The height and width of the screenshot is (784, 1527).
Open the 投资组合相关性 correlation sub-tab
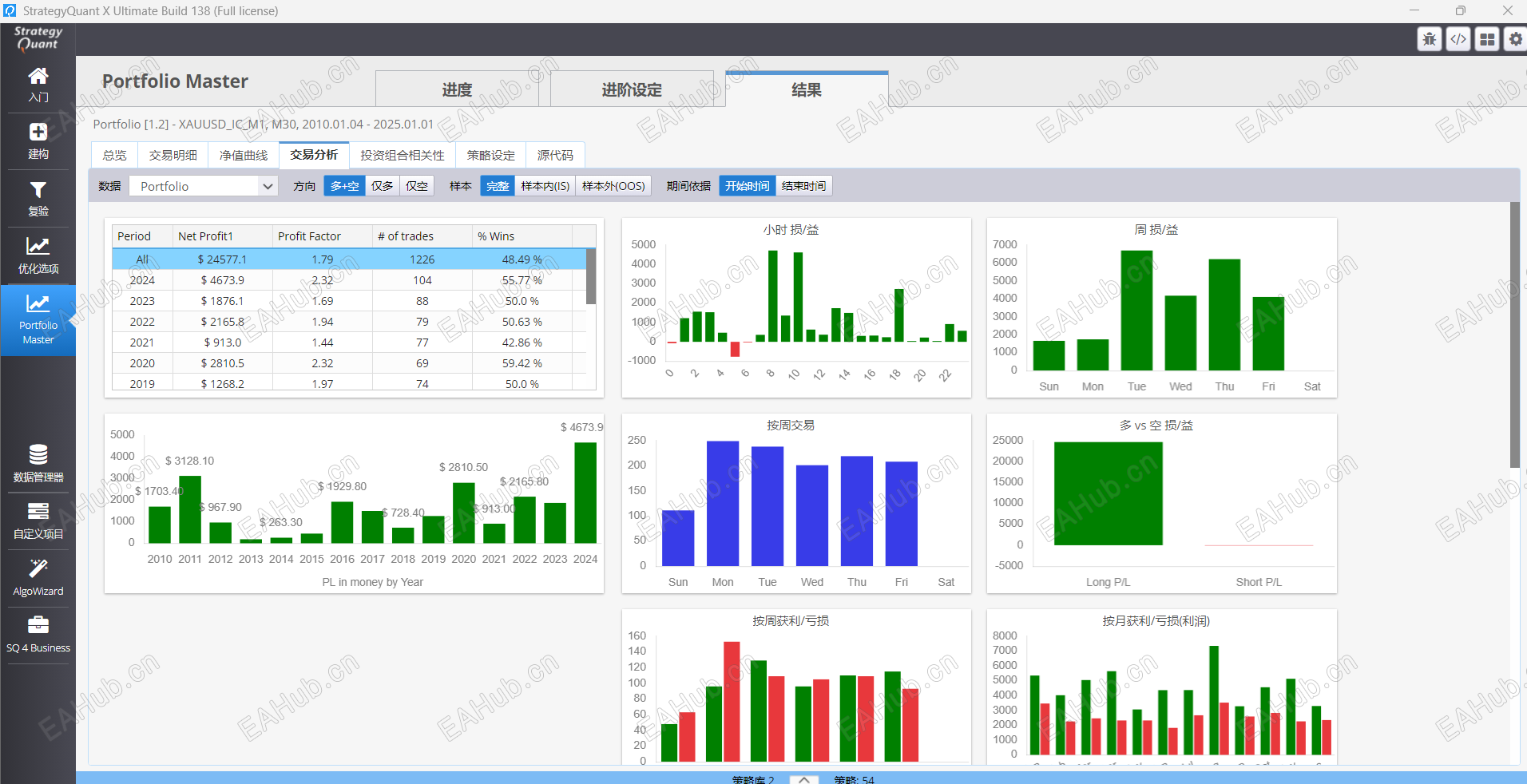403,155
